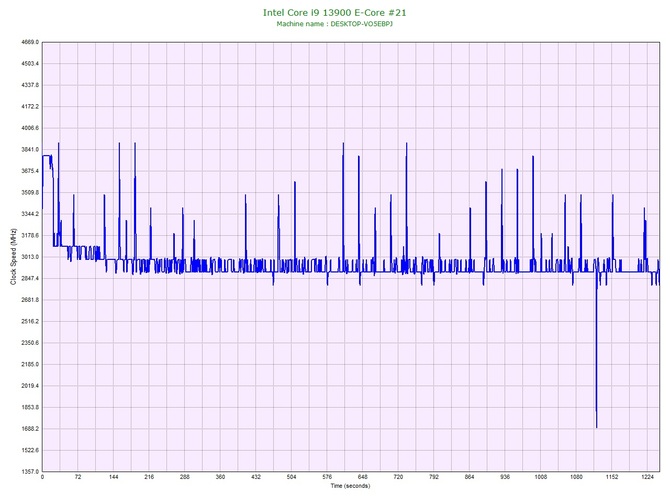Select the 2681.8 clock axis label
Viewport: 670px width, 503px height.
30,300
